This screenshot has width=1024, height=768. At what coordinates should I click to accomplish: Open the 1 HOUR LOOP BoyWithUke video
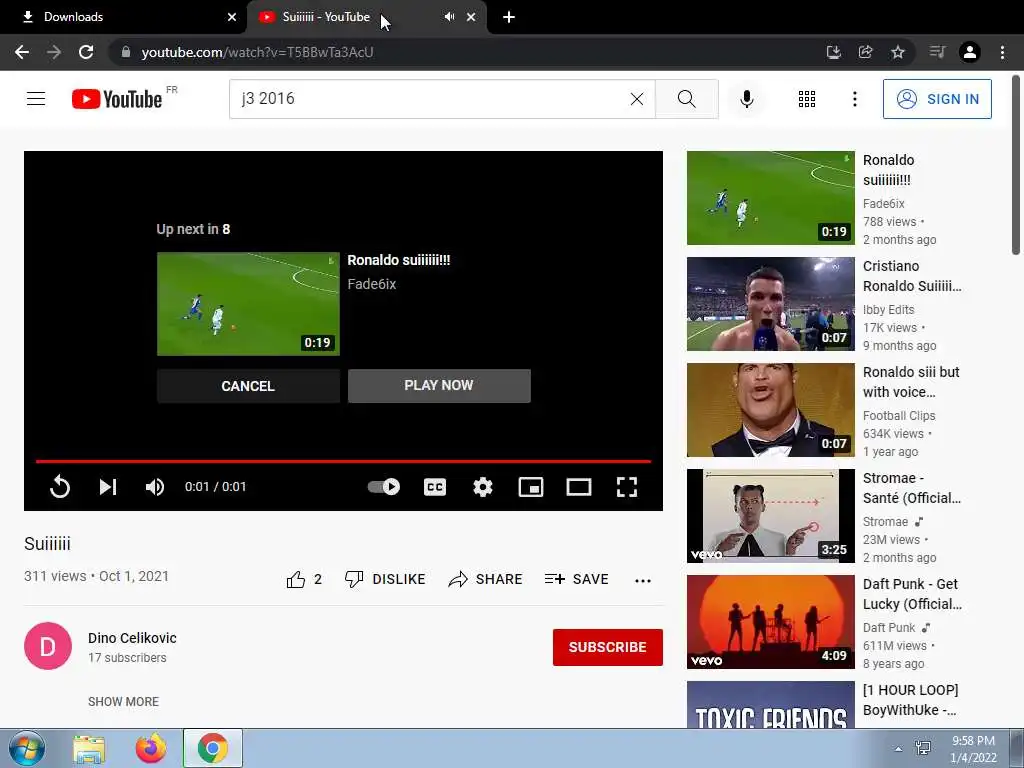tap(771, 705)
